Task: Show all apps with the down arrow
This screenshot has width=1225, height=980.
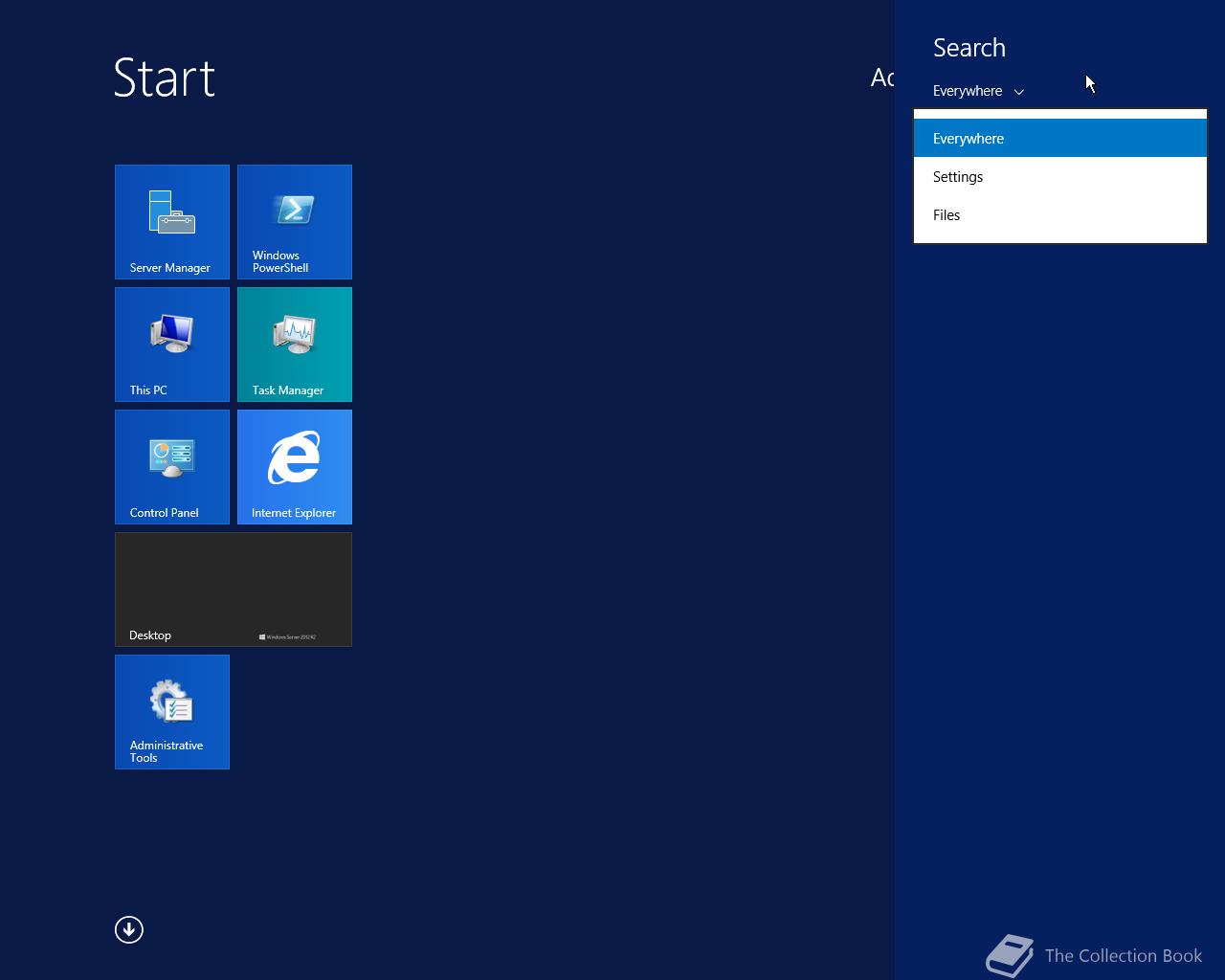Action: [x=129, y=929]
